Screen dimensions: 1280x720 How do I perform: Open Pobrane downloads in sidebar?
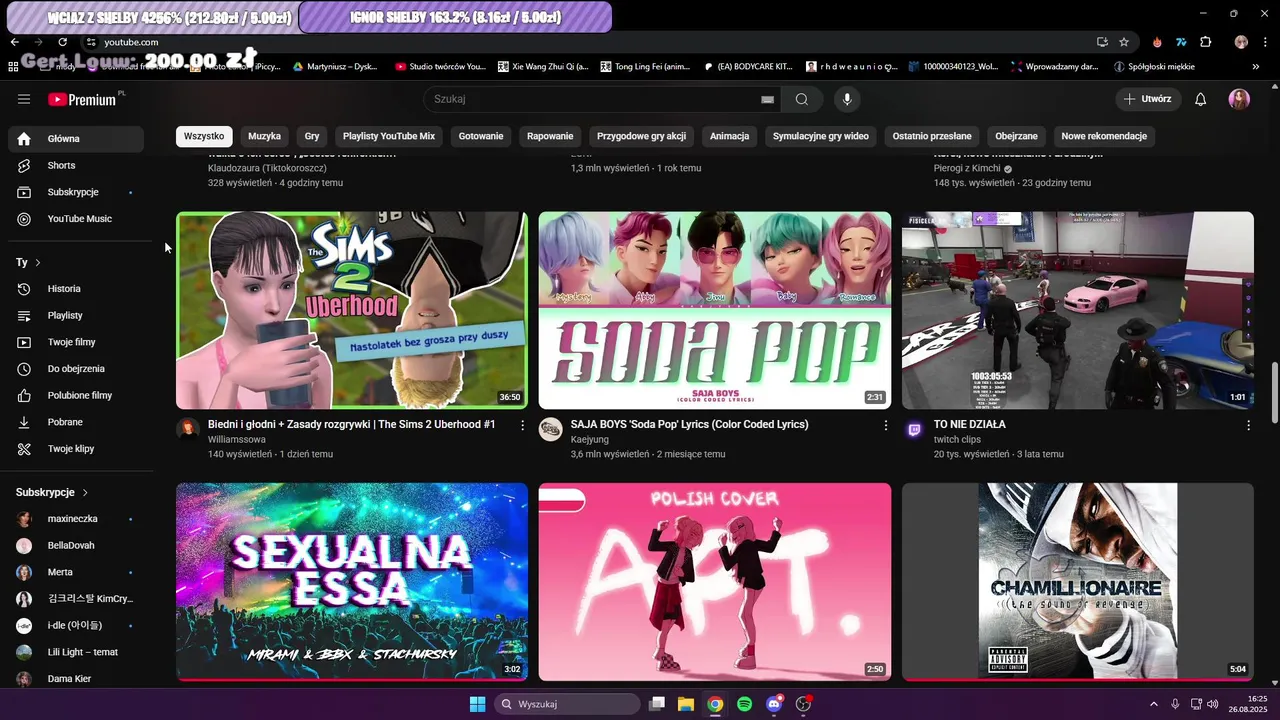click(x=76, y=422)
